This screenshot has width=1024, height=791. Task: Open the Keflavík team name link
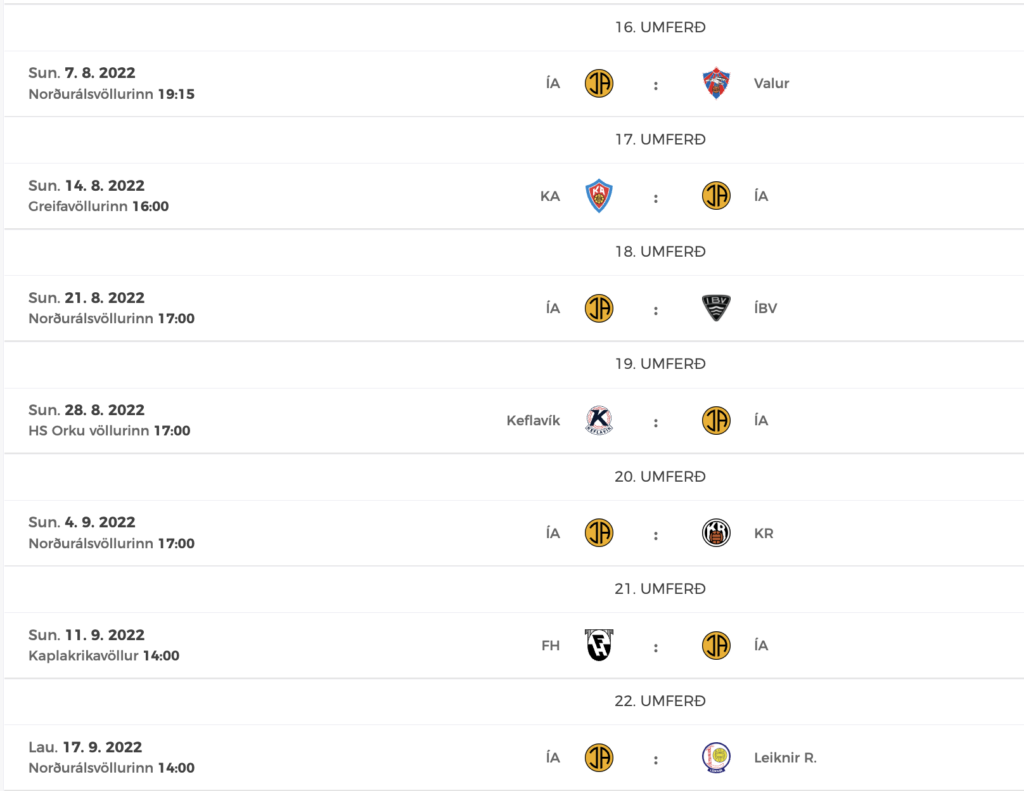point(533,421)
